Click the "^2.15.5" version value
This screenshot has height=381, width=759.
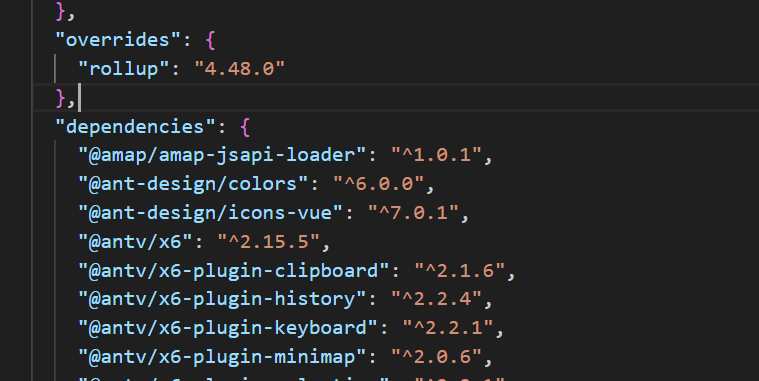click(x=269, y=241)
